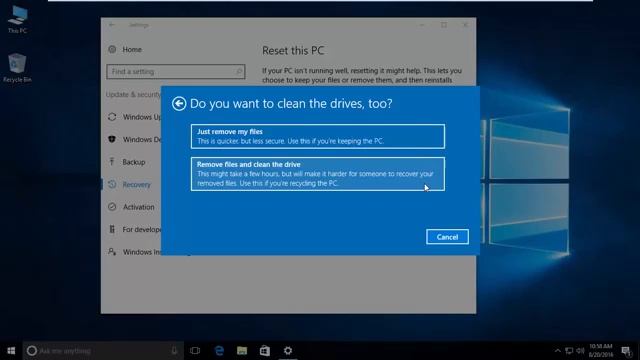
Task: Cancel the reset dialog
Action: [447, 237]
